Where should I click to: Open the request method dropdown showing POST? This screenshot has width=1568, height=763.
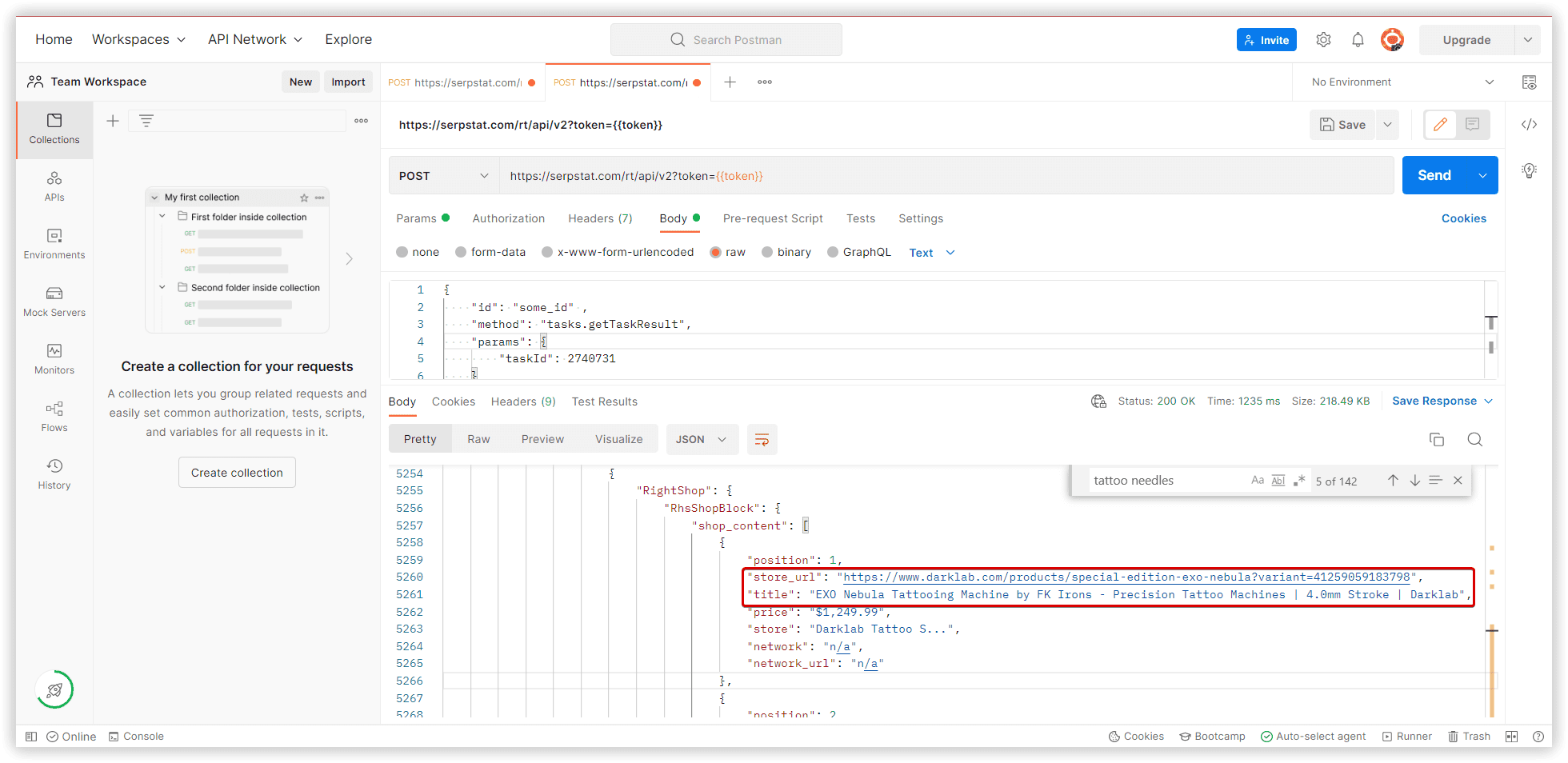(442, 175)
